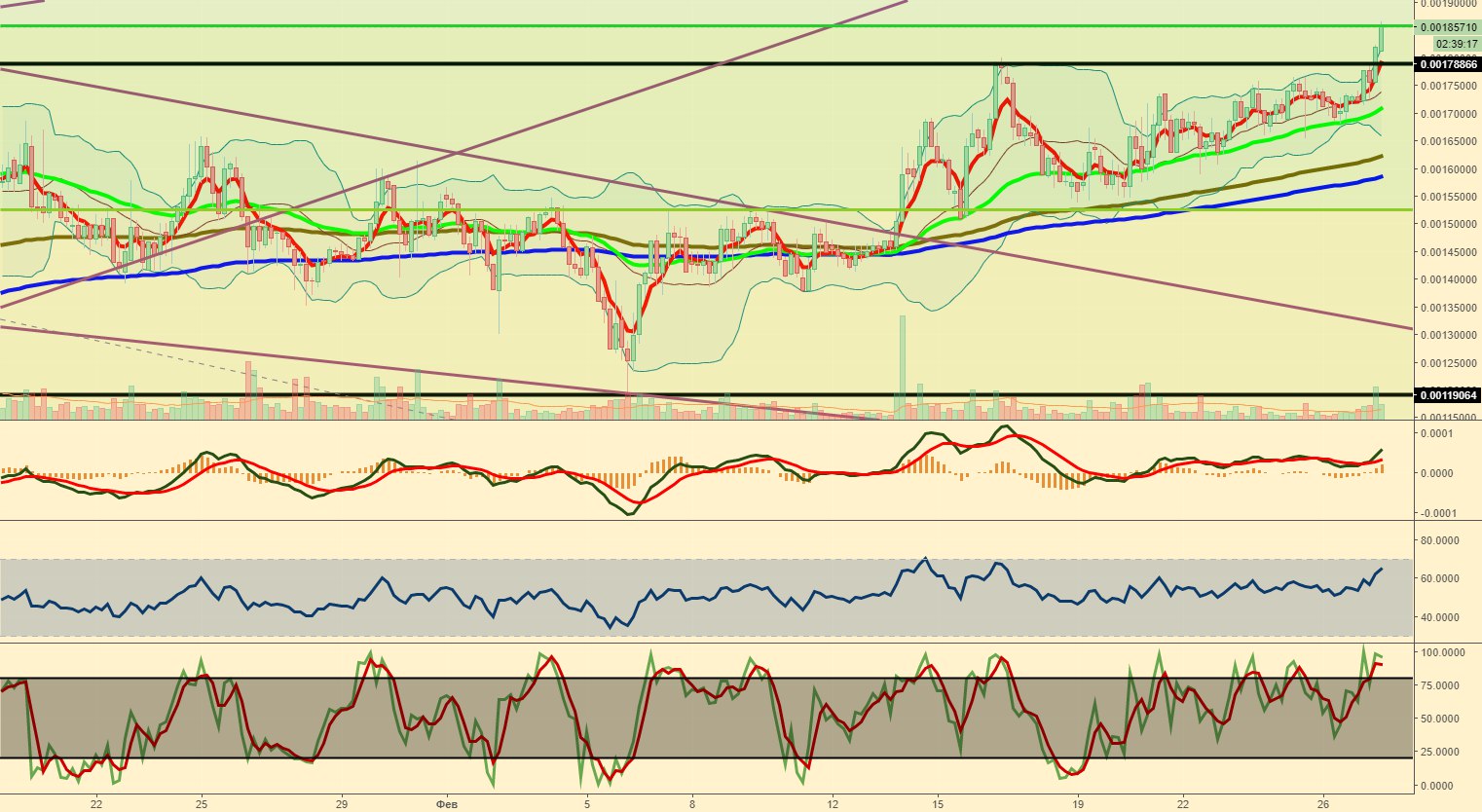The image size is (1482, 812).
Task: Click the stochastic axis value 100.0000
Action: [x=1444, y=652]
